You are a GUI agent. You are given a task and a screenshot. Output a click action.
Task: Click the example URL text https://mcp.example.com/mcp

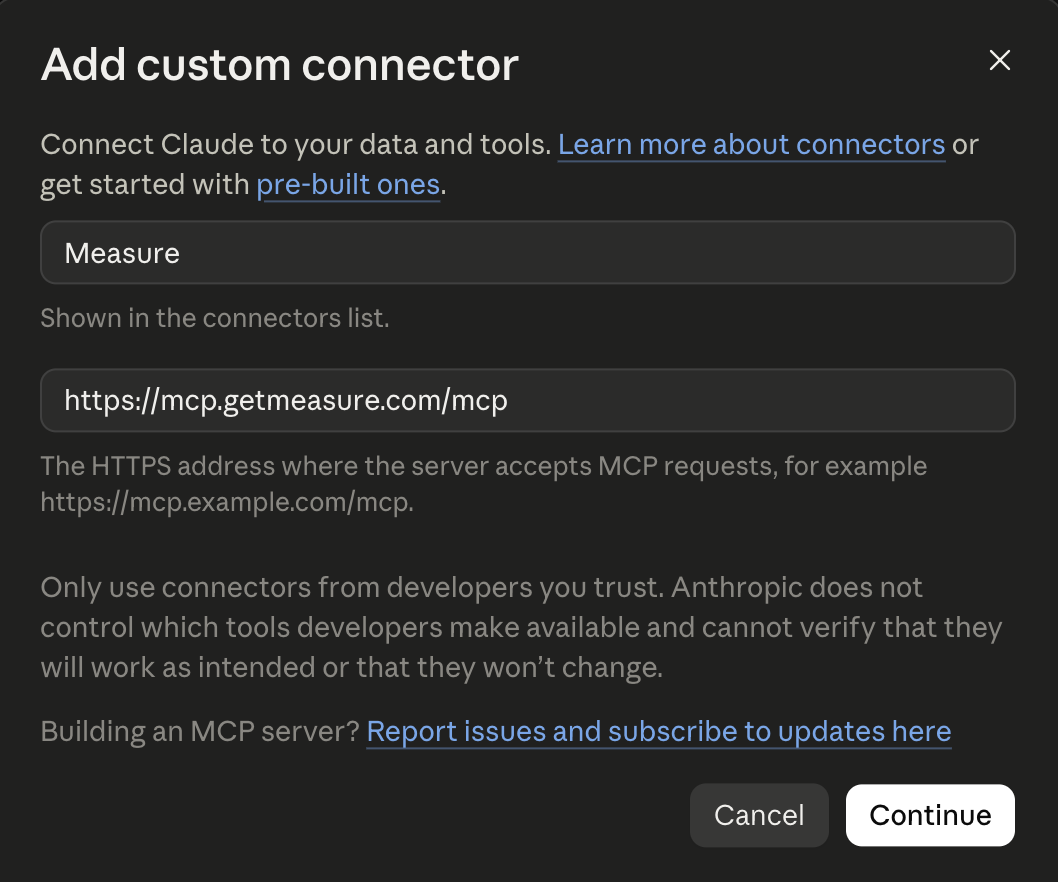(x=227, y=502)
